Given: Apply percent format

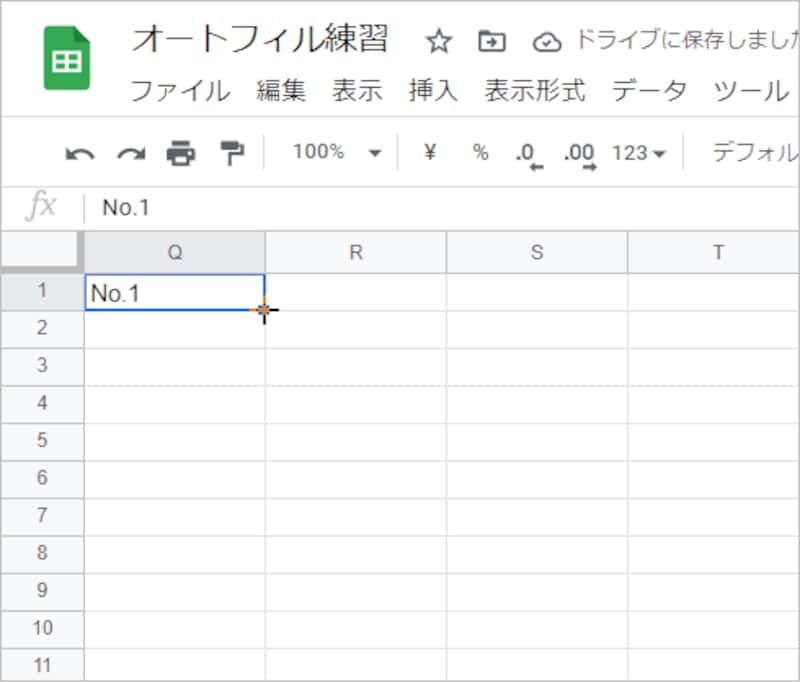Looking at the screenshot, I should point(479,152).
